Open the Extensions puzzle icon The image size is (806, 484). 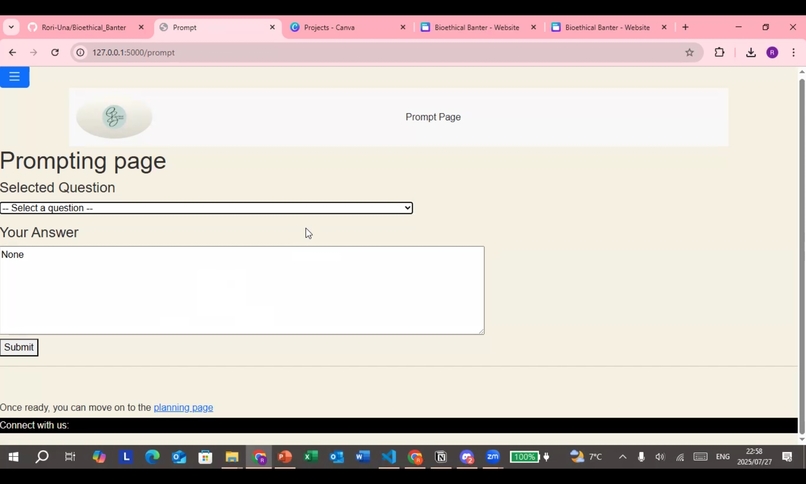tap(719, 52)
